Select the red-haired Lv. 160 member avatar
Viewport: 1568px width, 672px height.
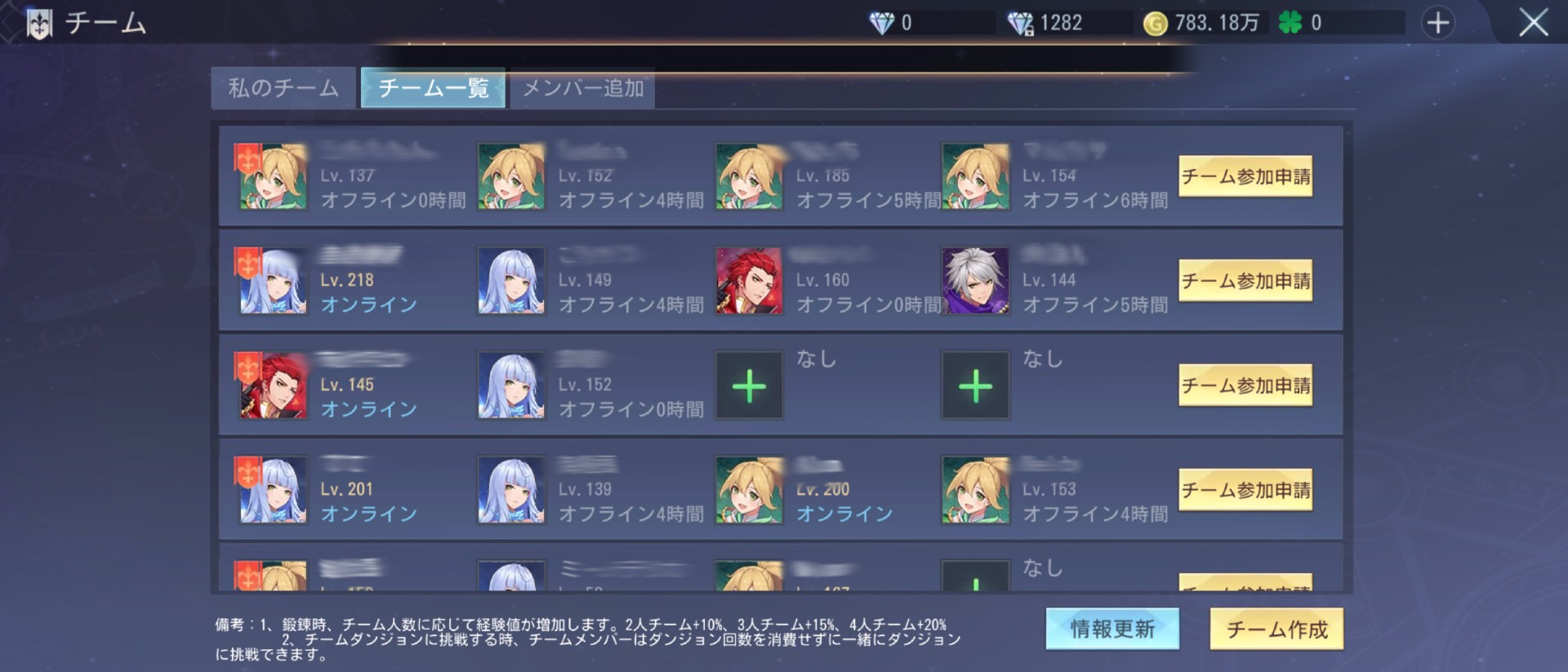tap(749, 282)
